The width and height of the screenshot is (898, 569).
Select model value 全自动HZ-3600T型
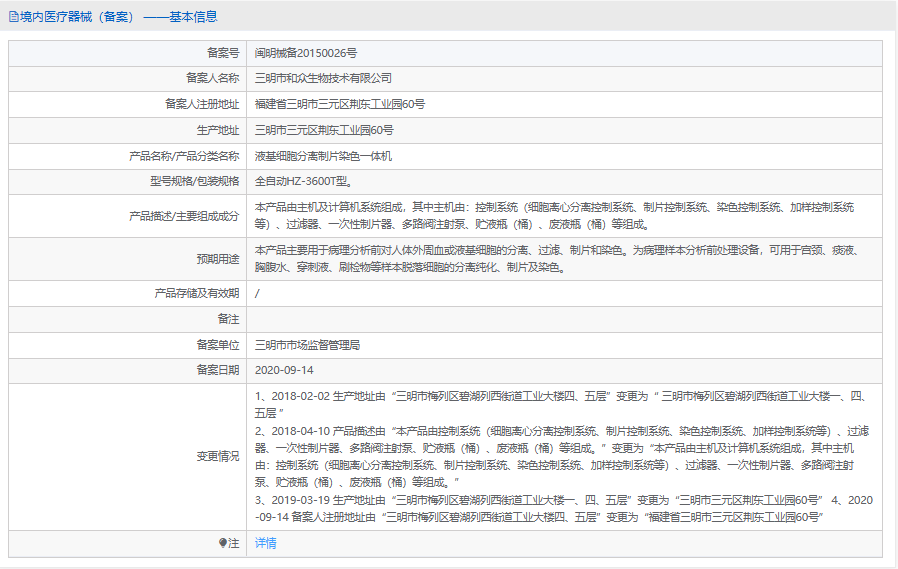tap(304, 181)
